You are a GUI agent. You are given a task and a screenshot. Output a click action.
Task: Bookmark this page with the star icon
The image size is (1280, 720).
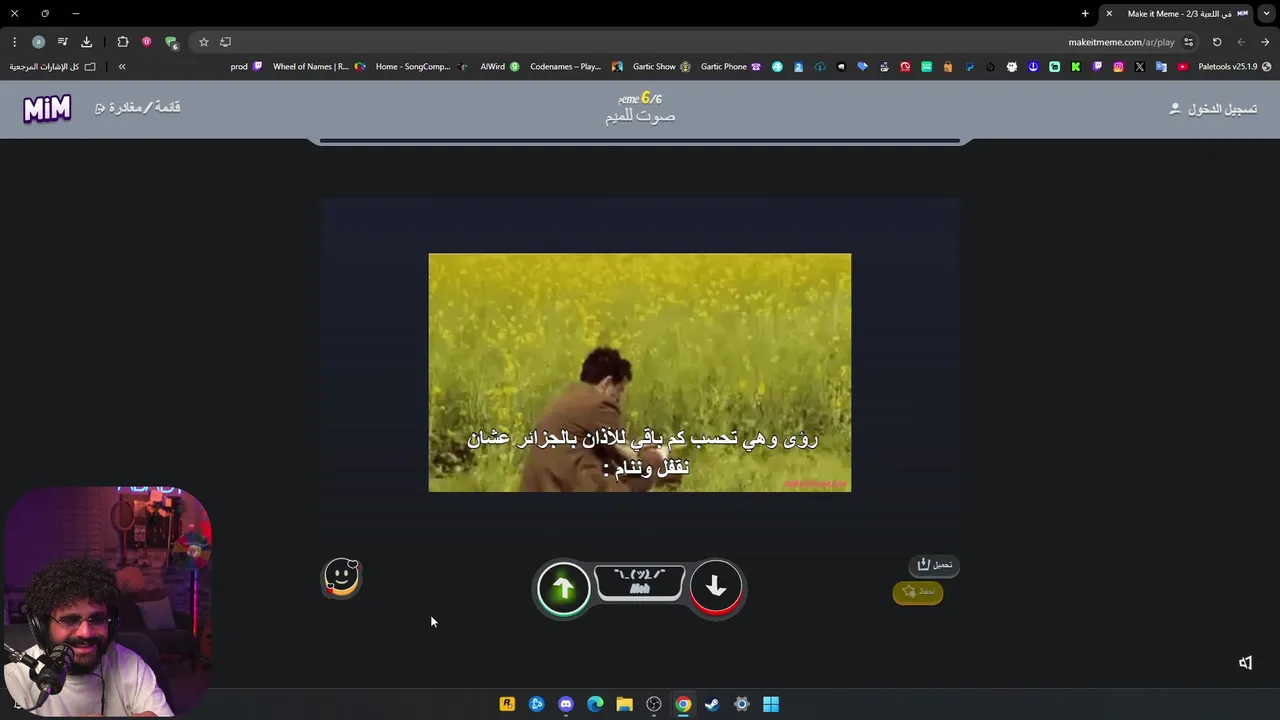[204, 42]
